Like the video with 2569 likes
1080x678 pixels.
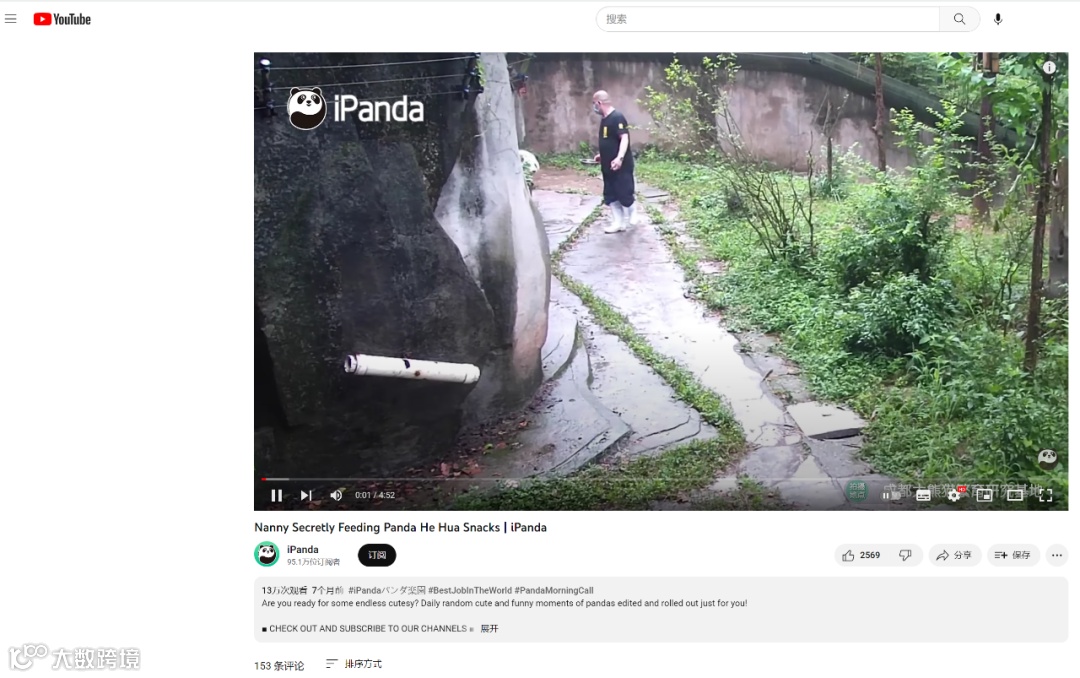click(861, 555)
